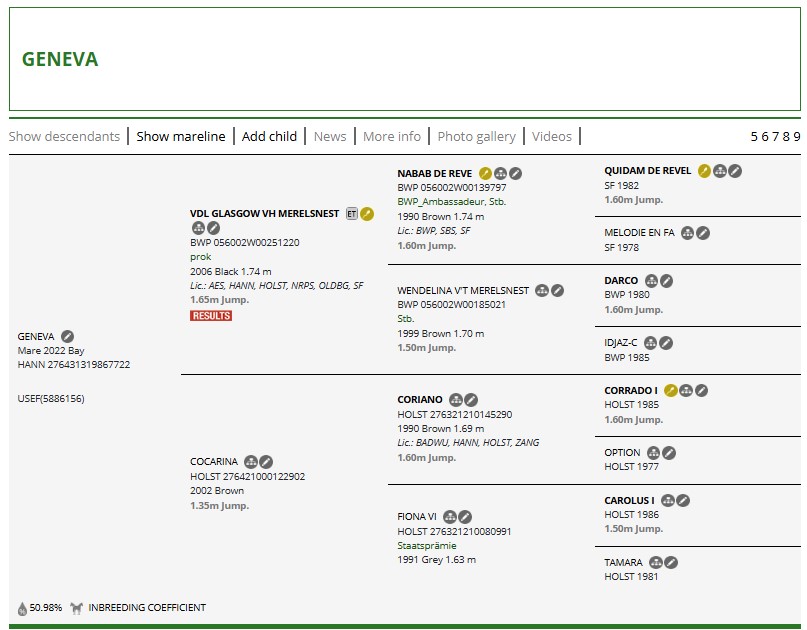Select 9 generations in the generation selector
The height and width of the screenshot is (630, 807).
pos(797,136)
